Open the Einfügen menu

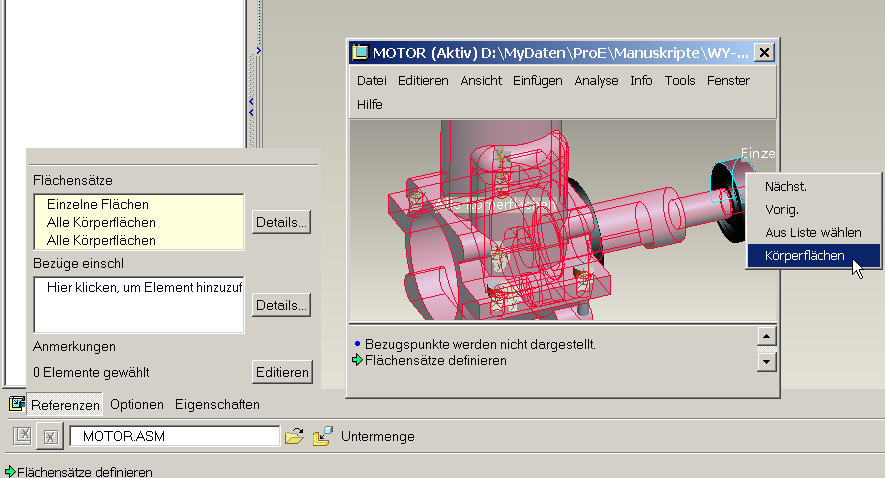click(537, 81)
